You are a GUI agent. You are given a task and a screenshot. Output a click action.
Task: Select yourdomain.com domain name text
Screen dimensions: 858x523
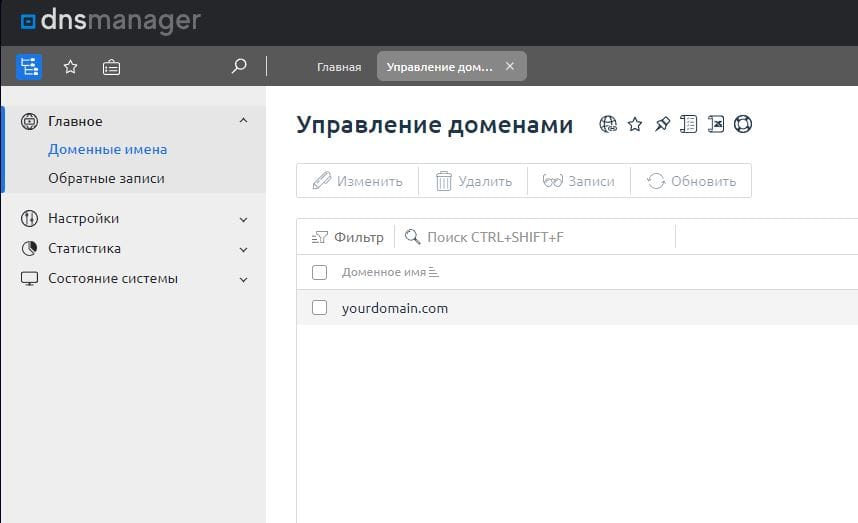pos(395,308)
